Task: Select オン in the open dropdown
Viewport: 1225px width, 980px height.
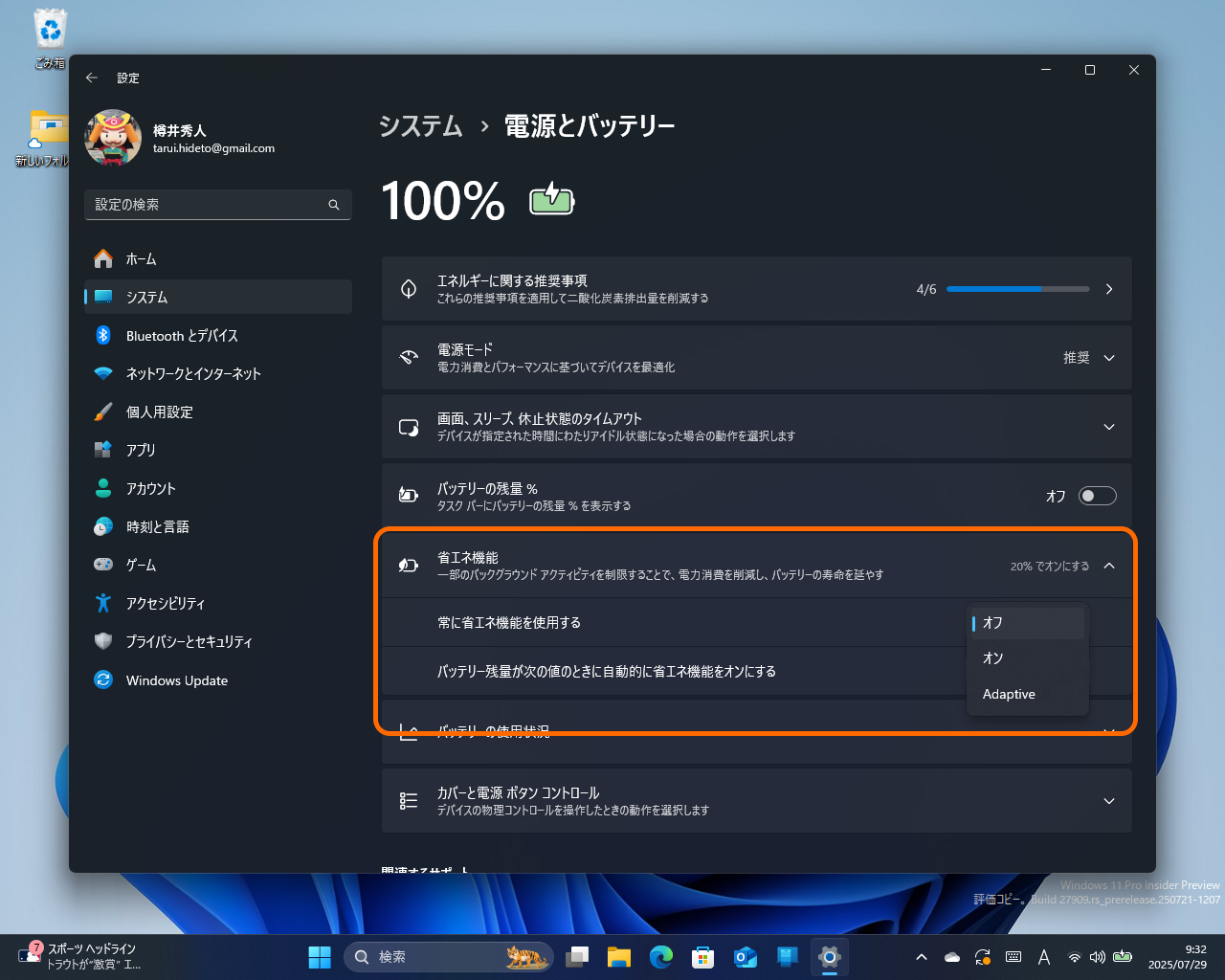Action: pyautogui.click(x=993, y=657)
